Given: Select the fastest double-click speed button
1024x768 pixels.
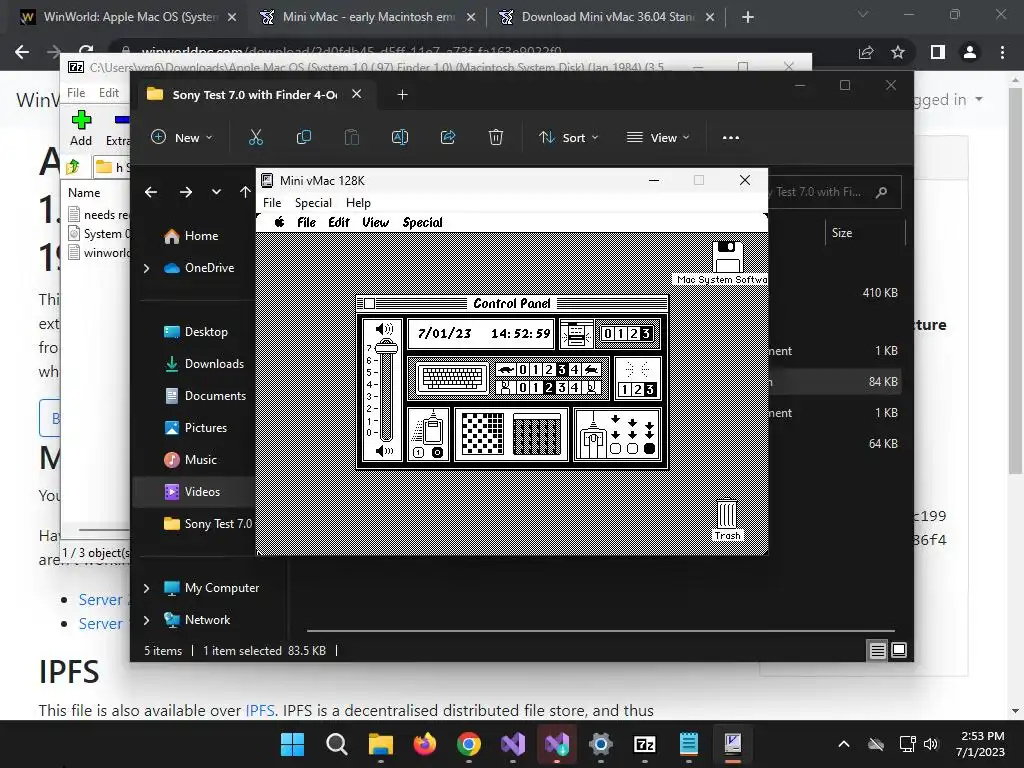Looking at the screenshot, I should pos(649,449).
